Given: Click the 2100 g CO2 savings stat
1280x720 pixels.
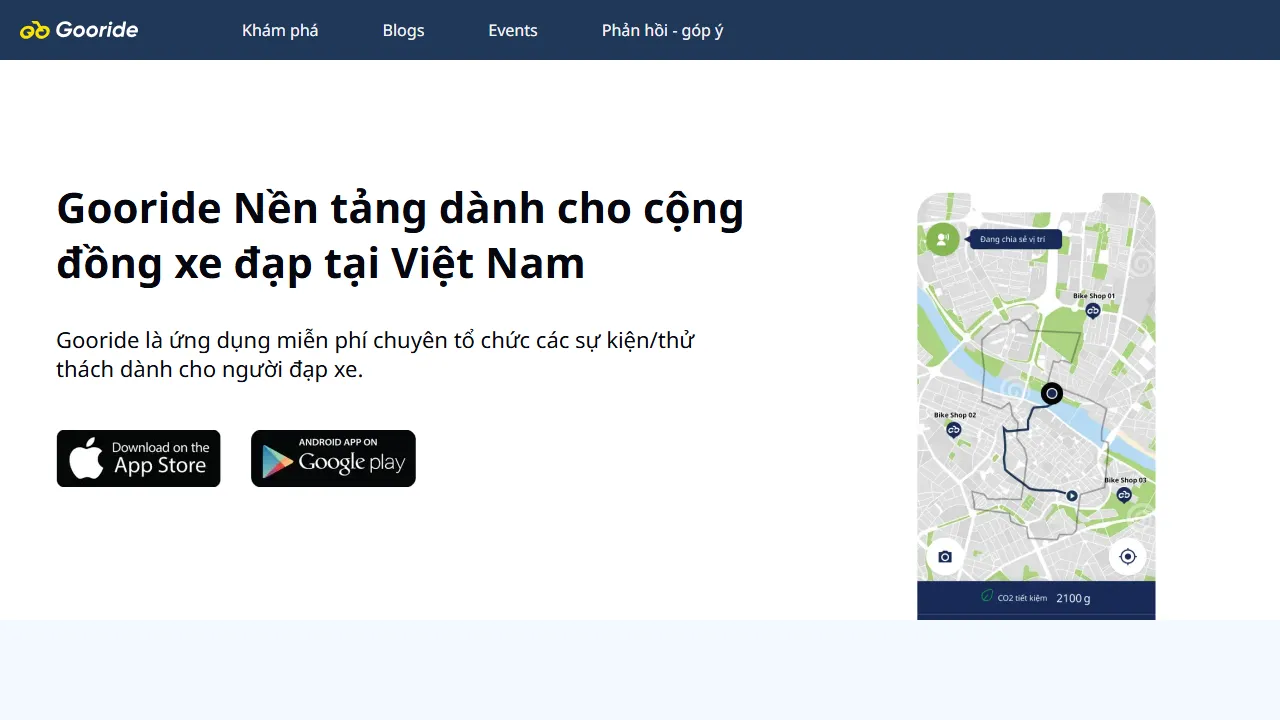Looking at the screenshot, I should point(1073,597).
